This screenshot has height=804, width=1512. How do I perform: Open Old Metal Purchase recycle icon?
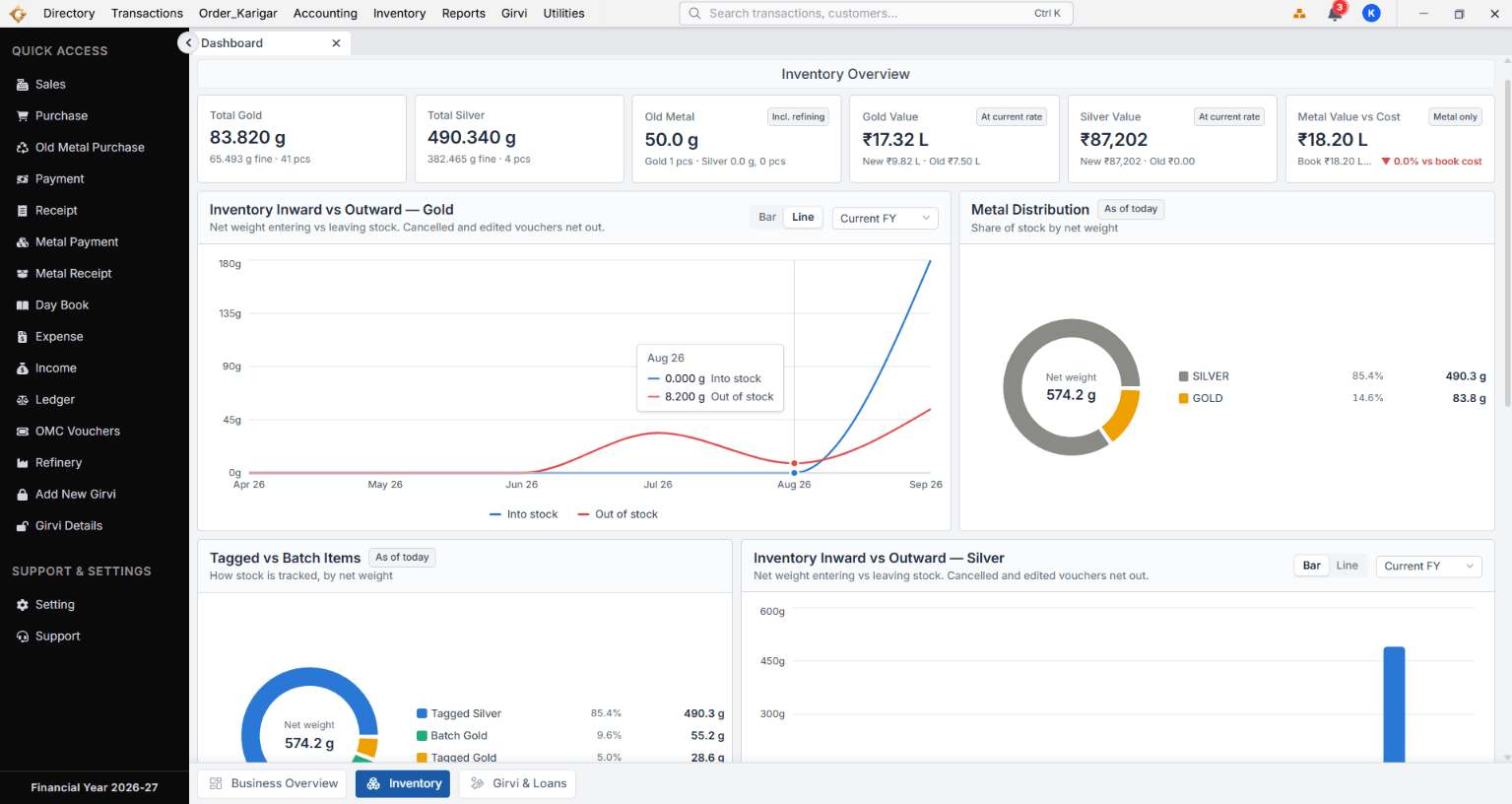[23, 148]
